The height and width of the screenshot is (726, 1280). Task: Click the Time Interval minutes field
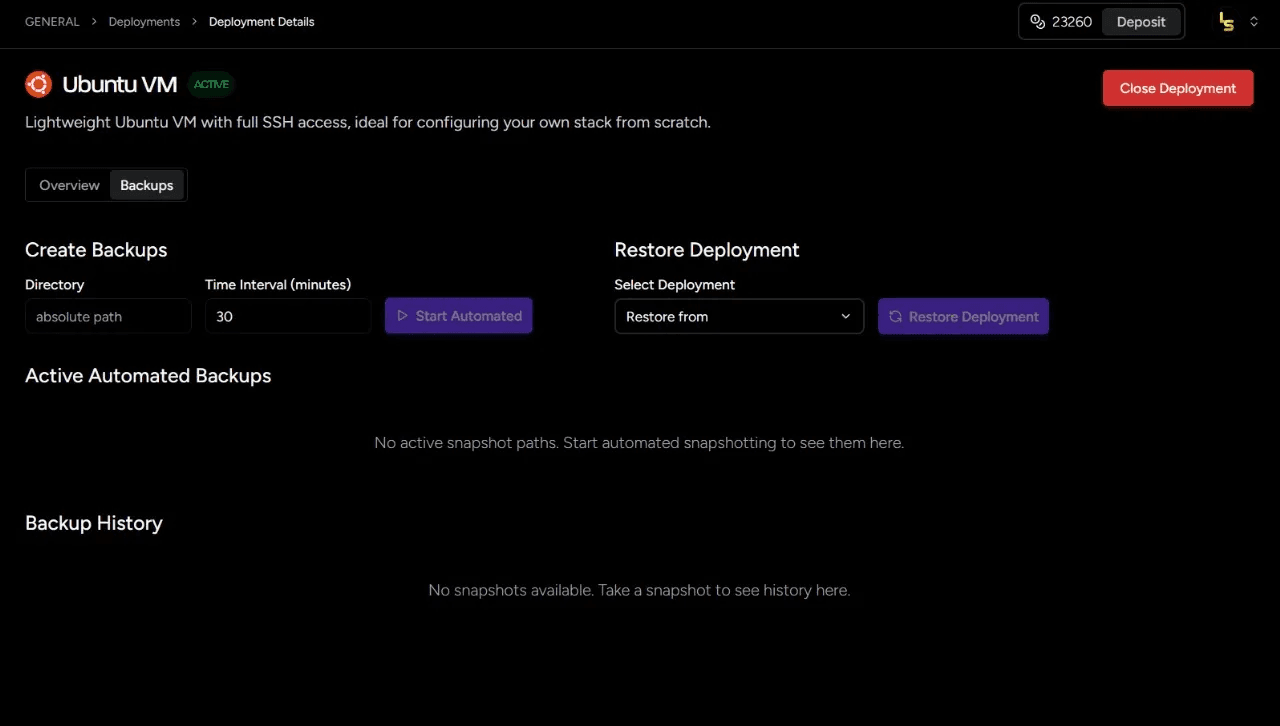tap(288, 316)
